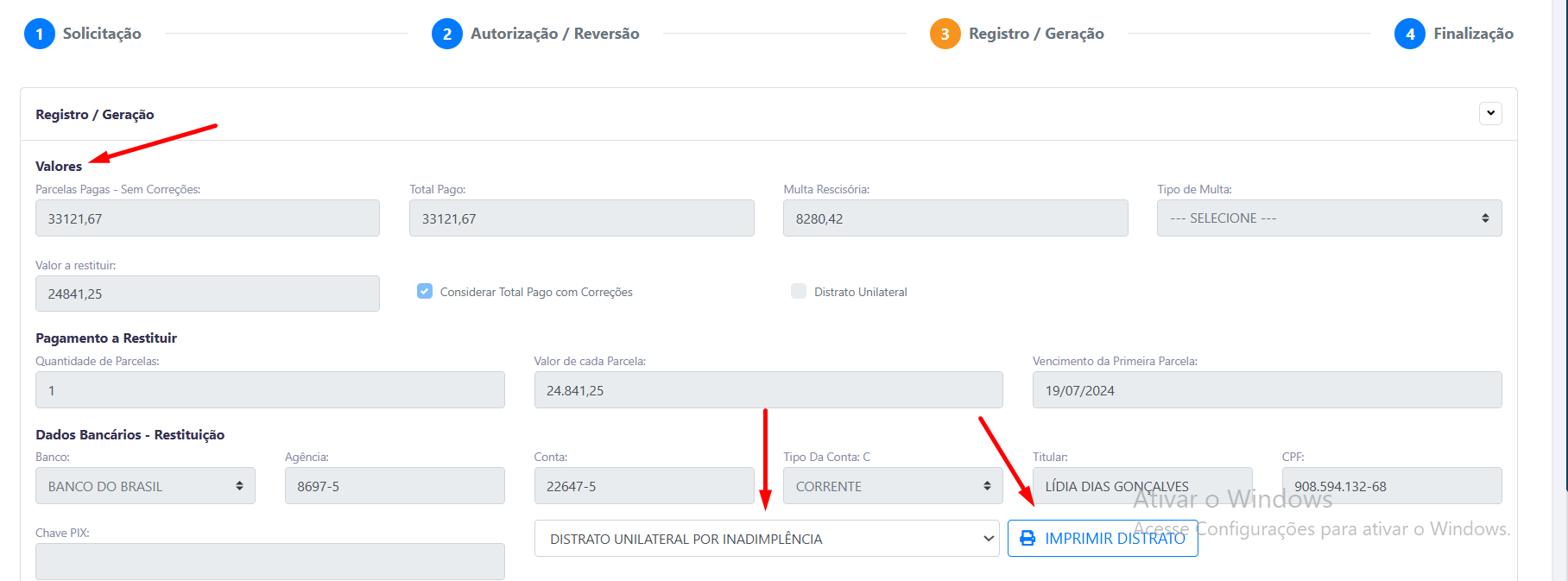Click the Parcelas Pagas - Sem Correções field
1568x581 pixels.
(207, 218)
